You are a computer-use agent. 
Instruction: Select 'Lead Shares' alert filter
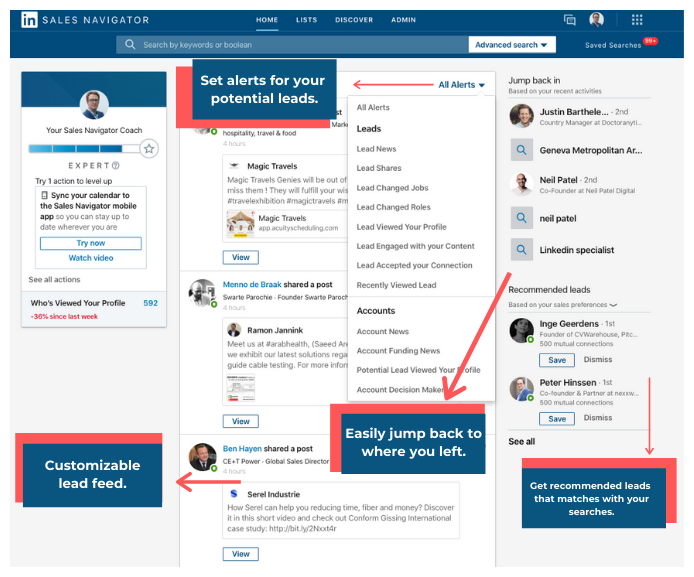[379, 168]
